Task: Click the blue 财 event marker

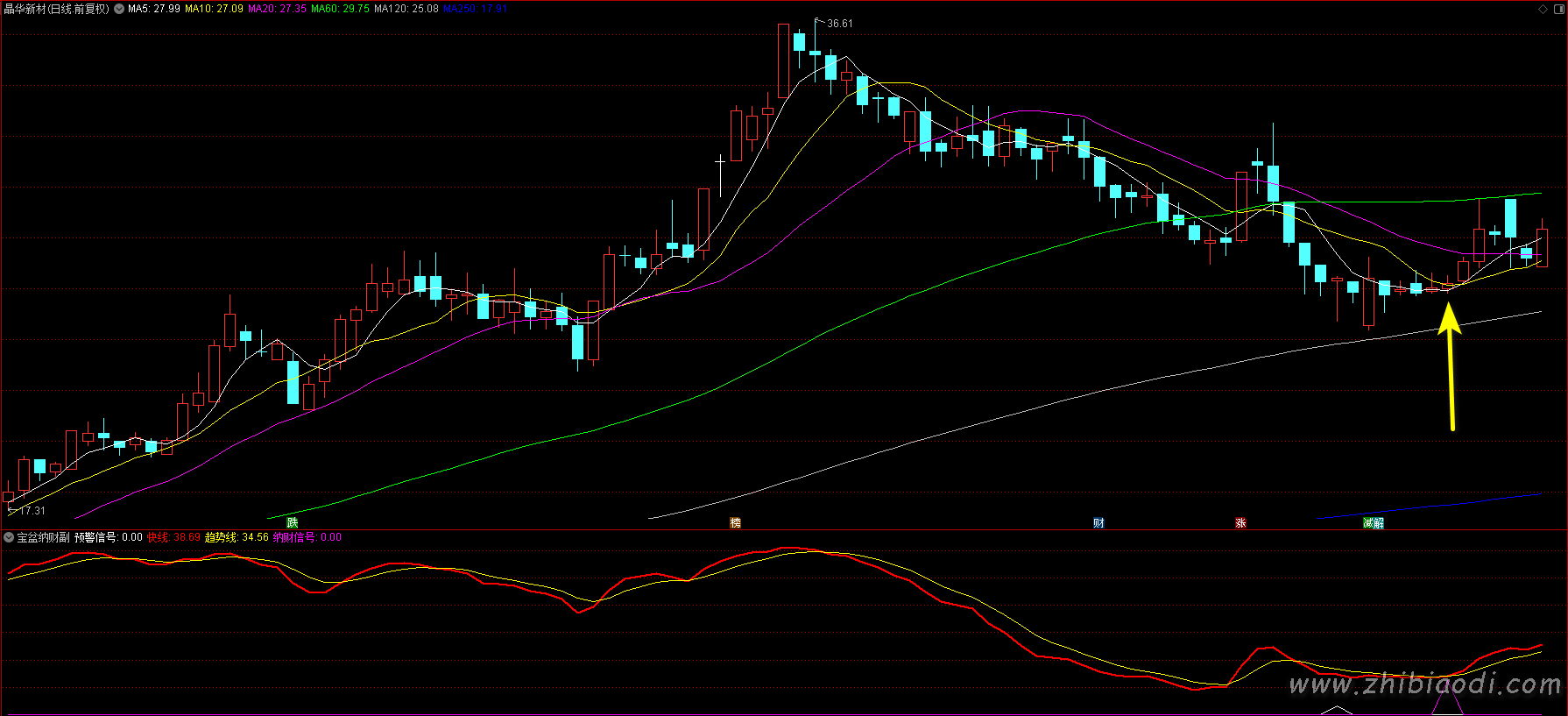Action: point(1098,523)
